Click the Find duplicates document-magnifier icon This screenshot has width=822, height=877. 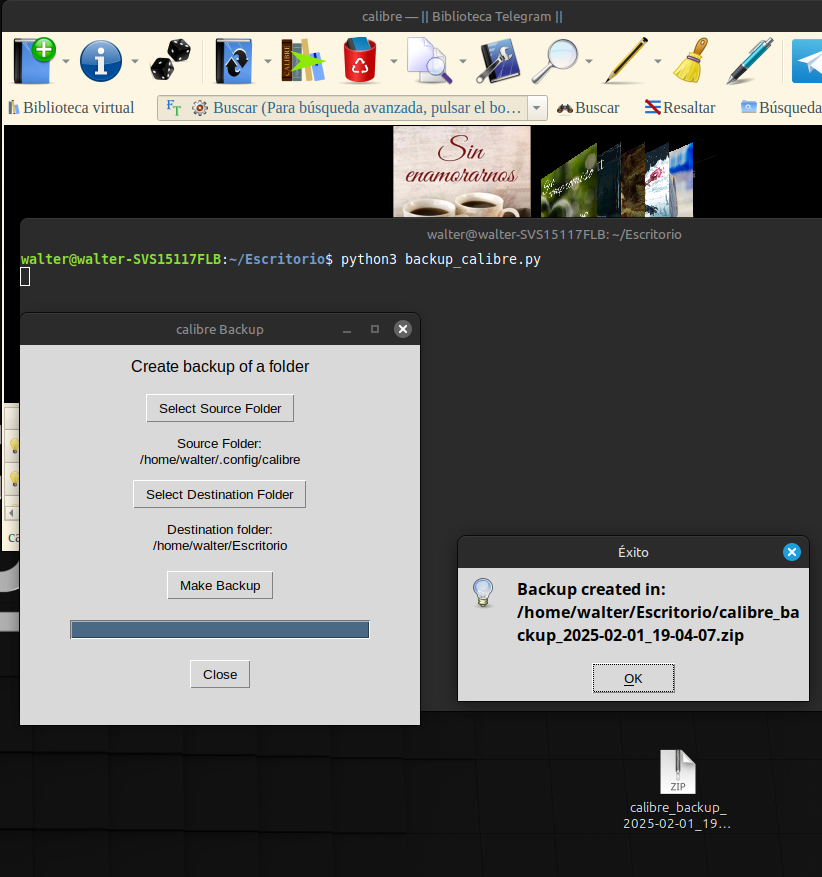click(x=428, y=60)
